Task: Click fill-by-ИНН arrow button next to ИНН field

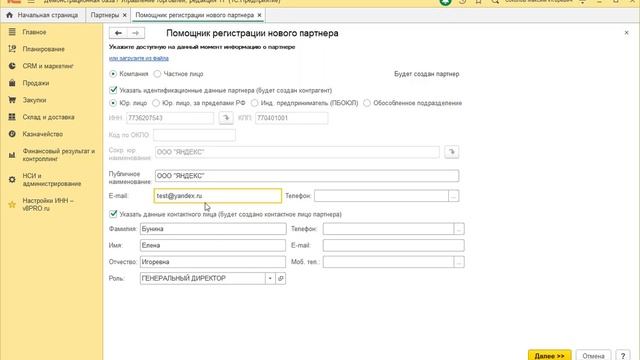Action: pyautogui.click(x=226, y=118)
